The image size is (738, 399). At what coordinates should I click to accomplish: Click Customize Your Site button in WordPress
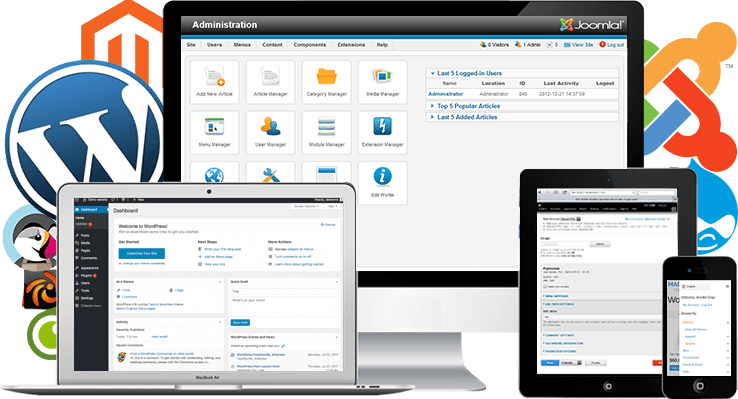[142, 253]
